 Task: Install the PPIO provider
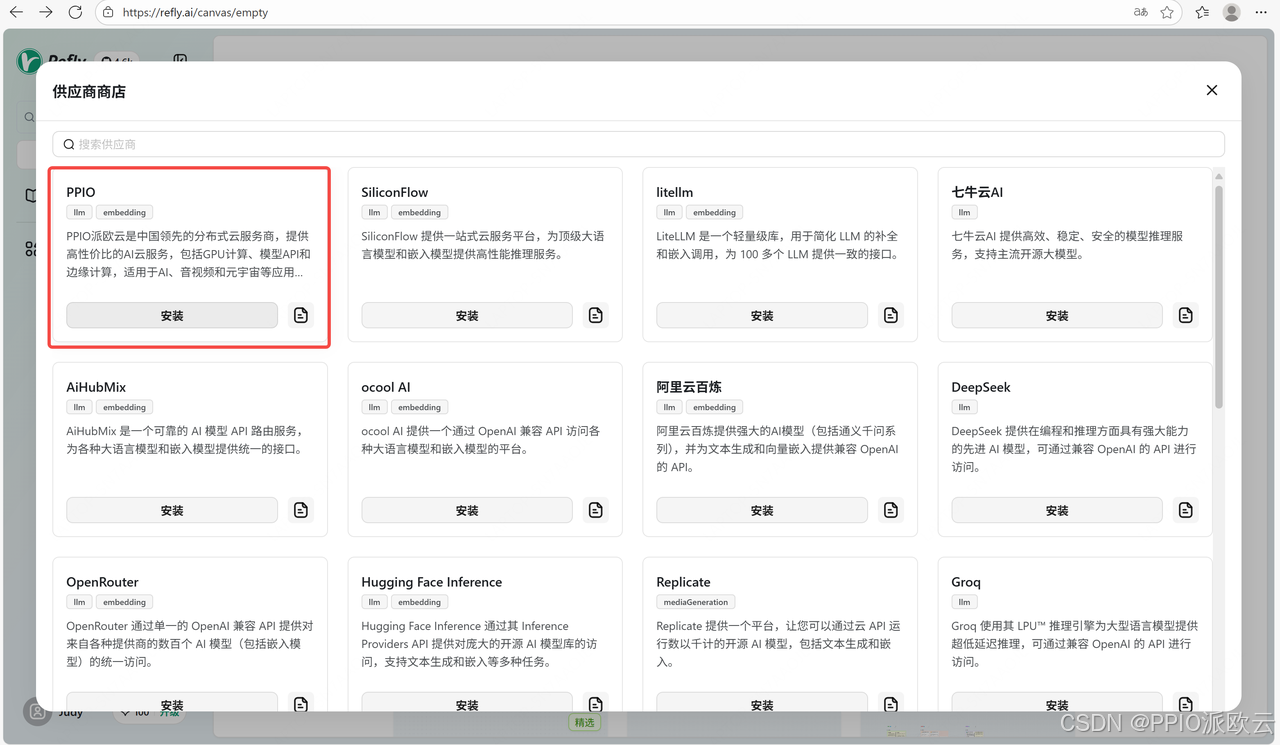(x=172, y=315)
